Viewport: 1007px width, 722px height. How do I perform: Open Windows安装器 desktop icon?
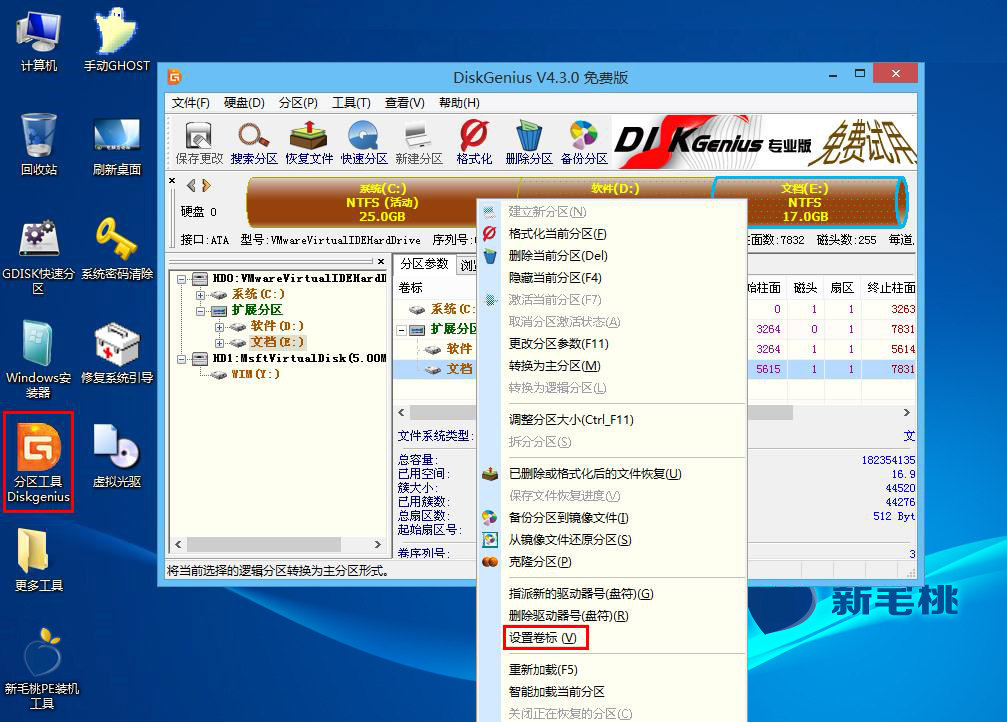(38, 358)
